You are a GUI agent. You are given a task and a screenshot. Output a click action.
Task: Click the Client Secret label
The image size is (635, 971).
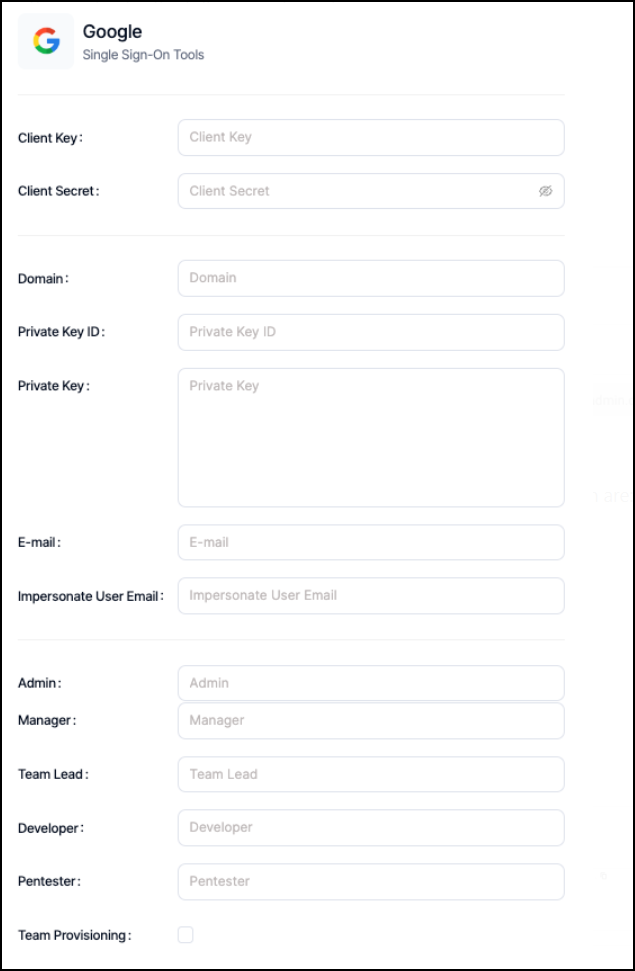(x=58, y=191)
